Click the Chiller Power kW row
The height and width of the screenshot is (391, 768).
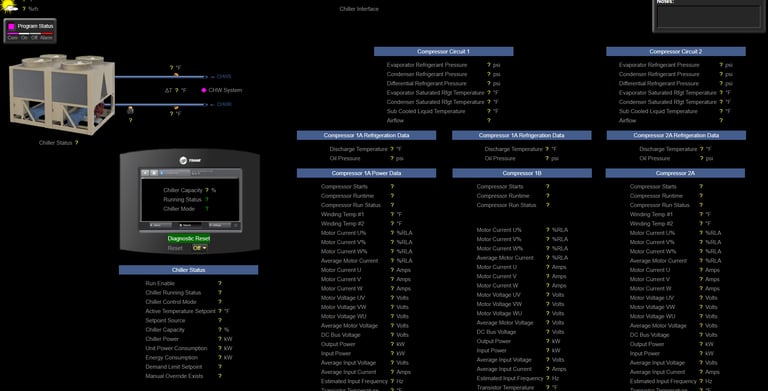tap(189, 339)
